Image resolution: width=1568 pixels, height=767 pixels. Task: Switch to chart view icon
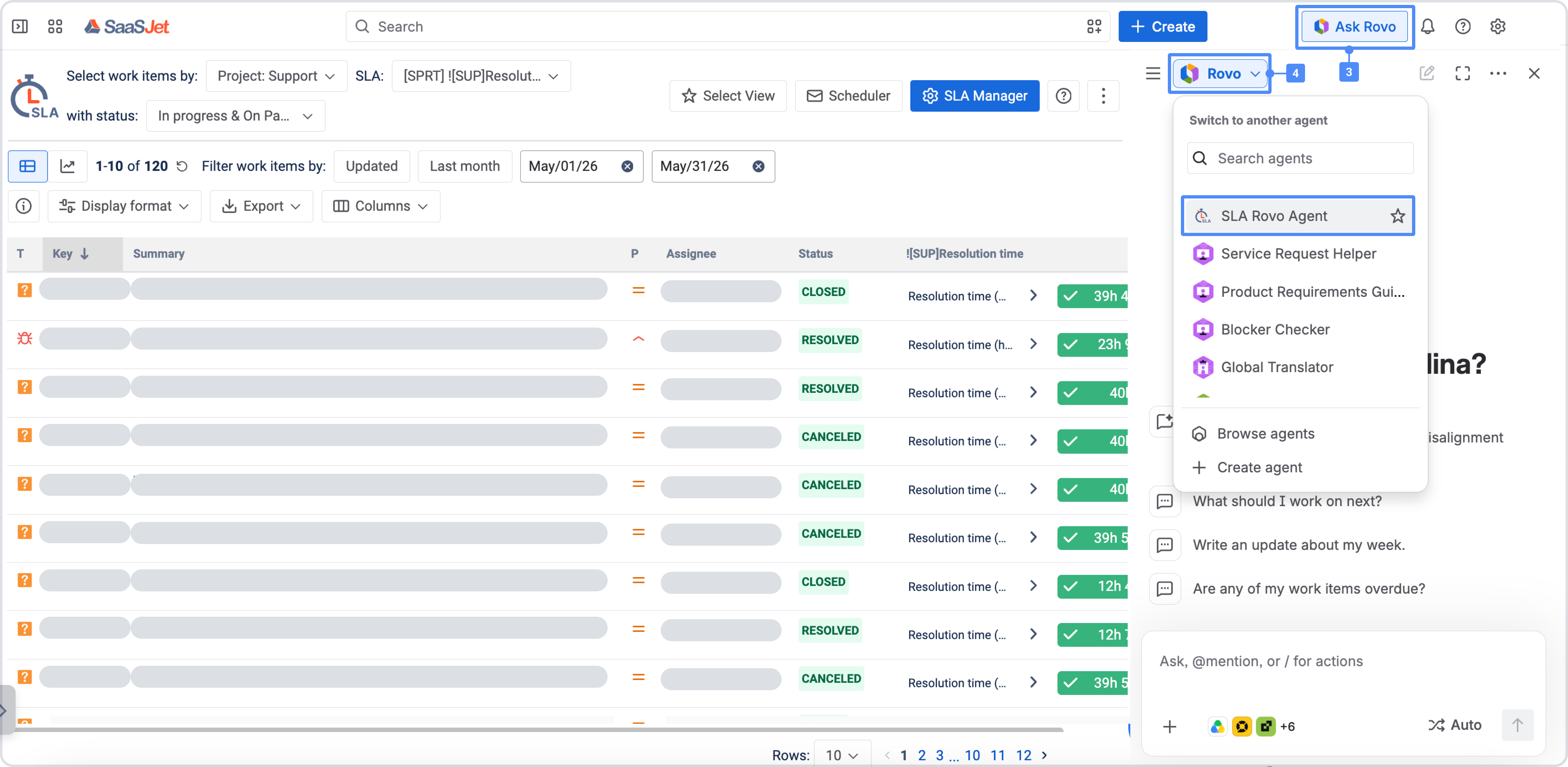coord(68,166)
